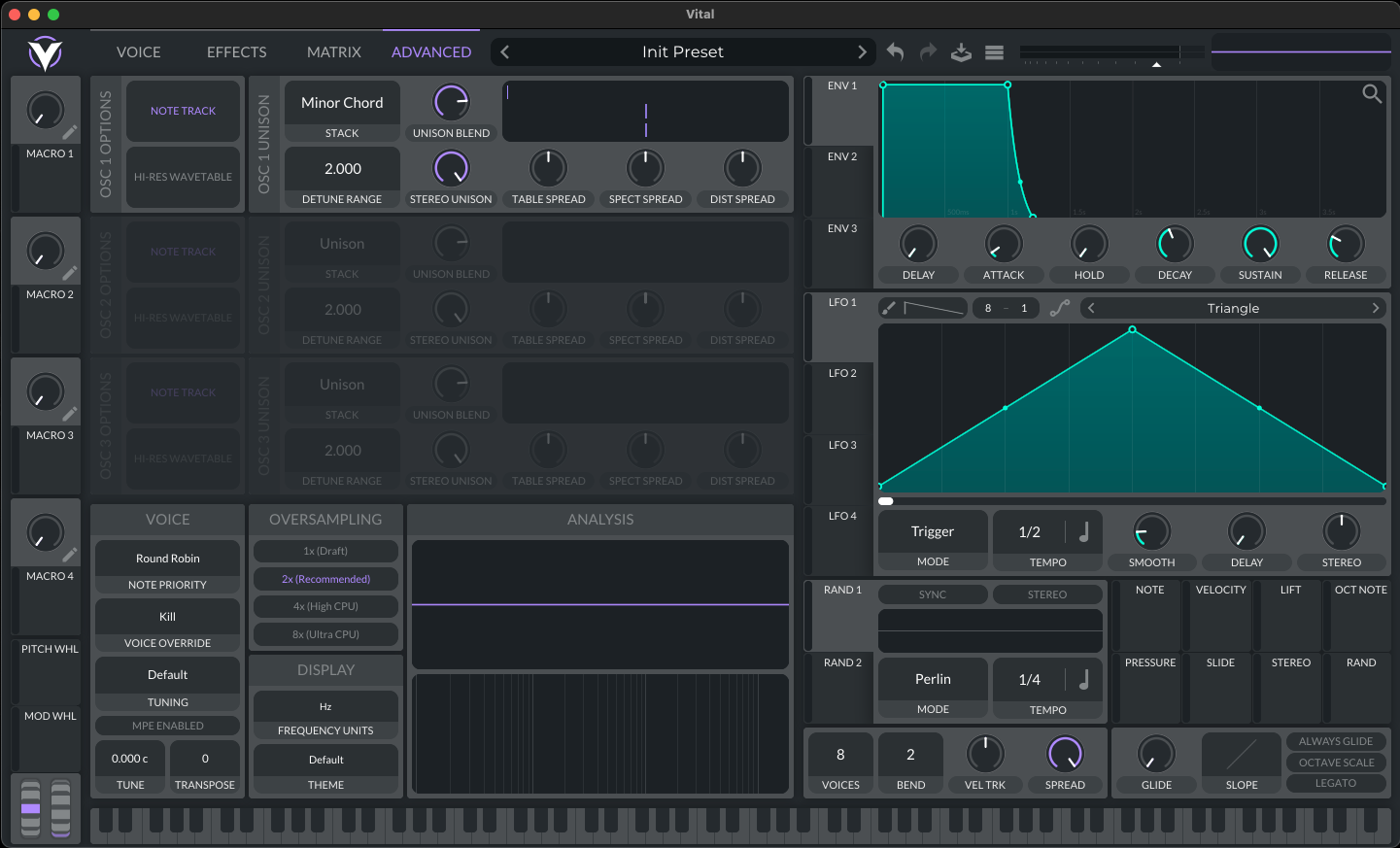Image resolution: width=1400 pixels, height=848 pixels.
Task: Open the LFO 1 Trigger mode dropdown
Action: pyautogui.click(x=933, y=531)
